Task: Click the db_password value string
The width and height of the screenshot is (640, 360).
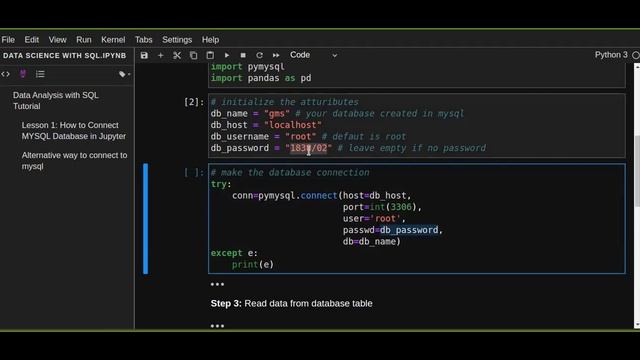Action: click(x=309, y=148)
